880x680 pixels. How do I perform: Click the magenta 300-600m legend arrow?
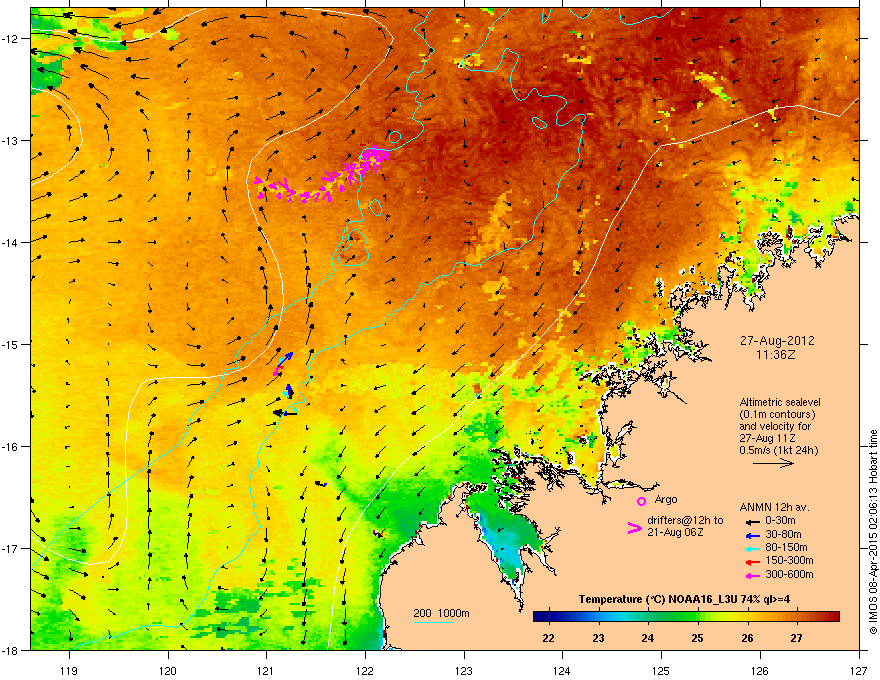pos(753,575)
